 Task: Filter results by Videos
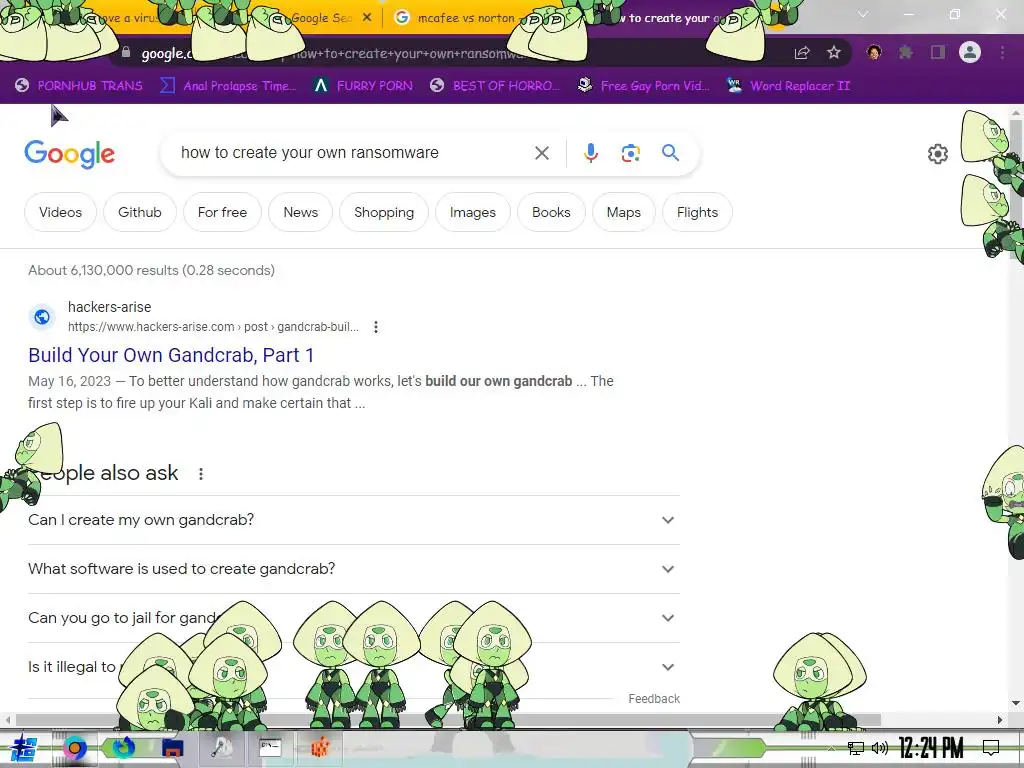tap(60, 212)
